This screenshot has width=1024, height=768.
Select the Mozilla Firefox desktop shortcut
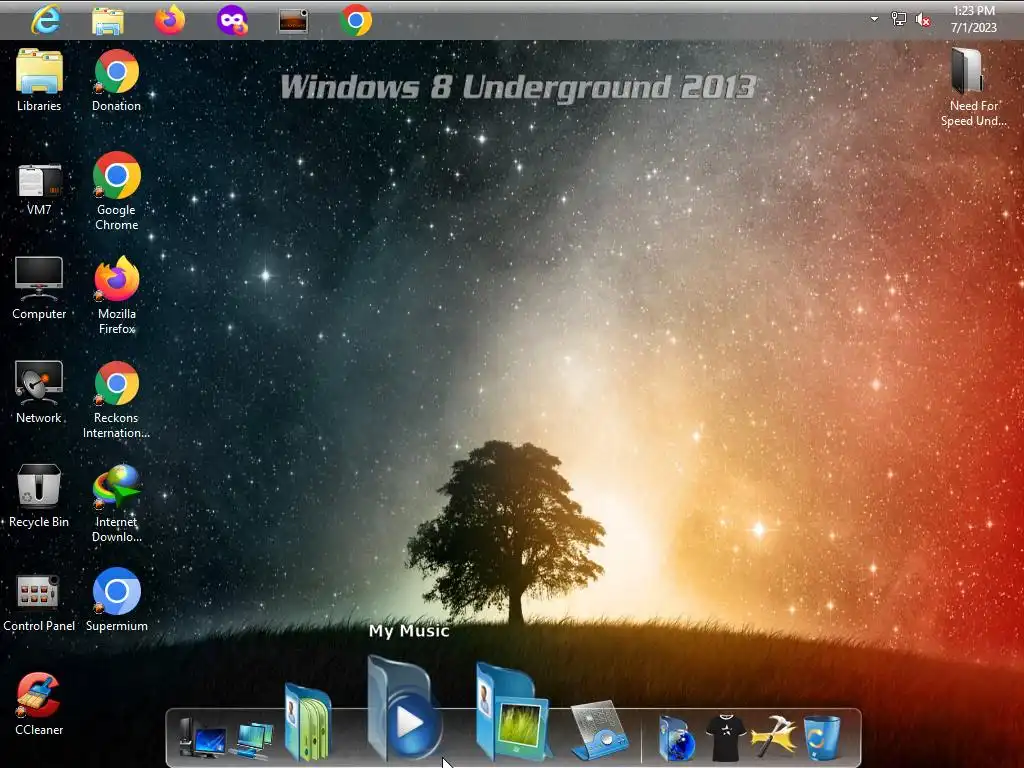116,295
